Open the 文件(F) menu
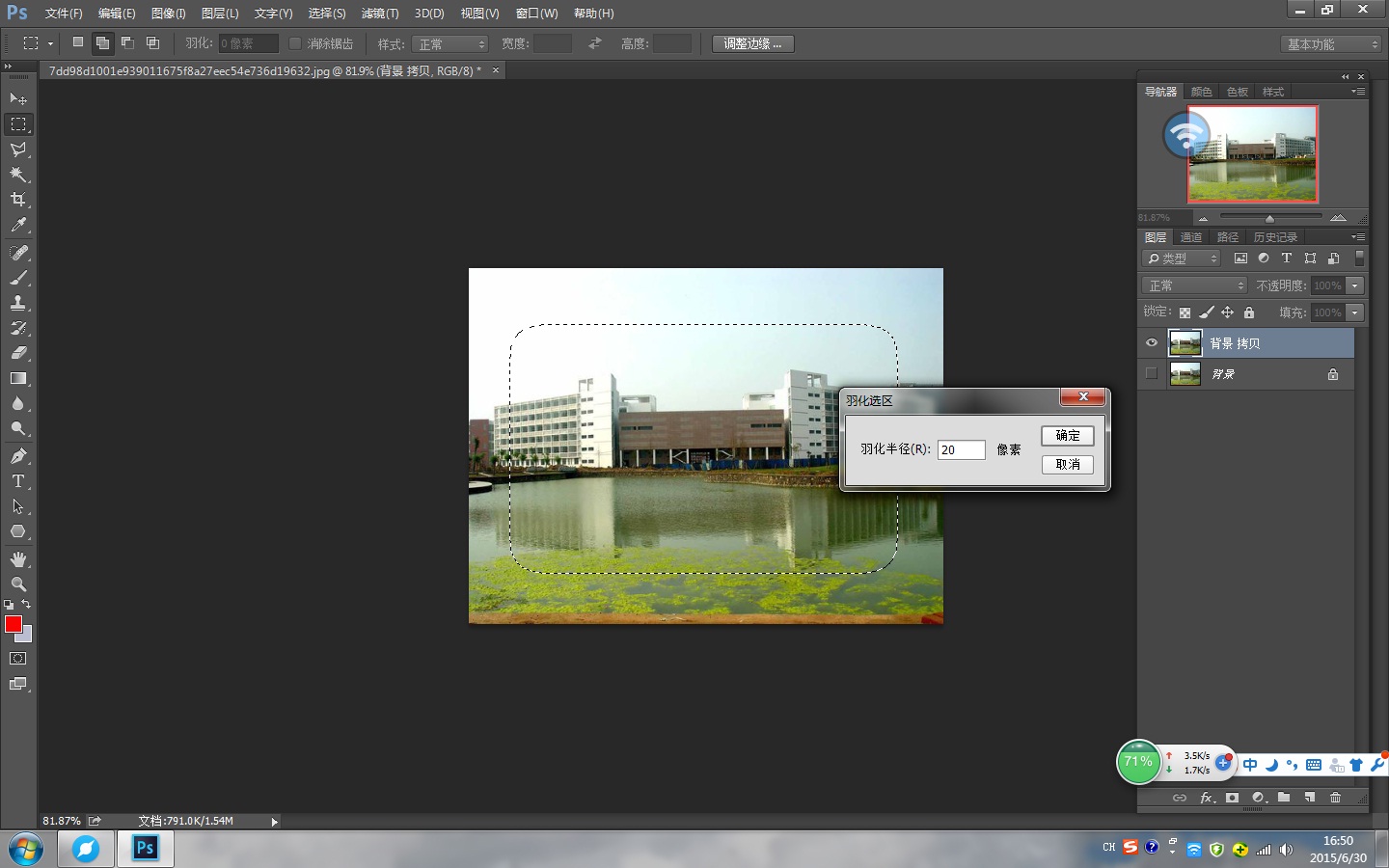The width and height of the screenshot is (1389, 868). pos(64,14)
